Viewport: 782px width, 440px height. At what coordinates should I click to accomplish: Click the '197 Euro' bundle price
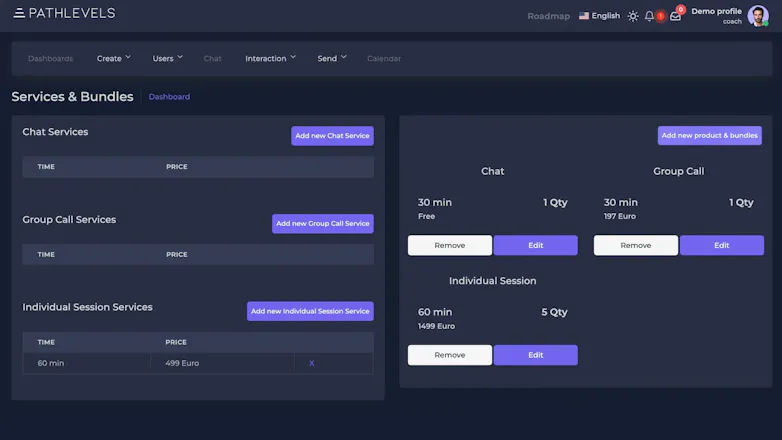click(x=619, y=217)
